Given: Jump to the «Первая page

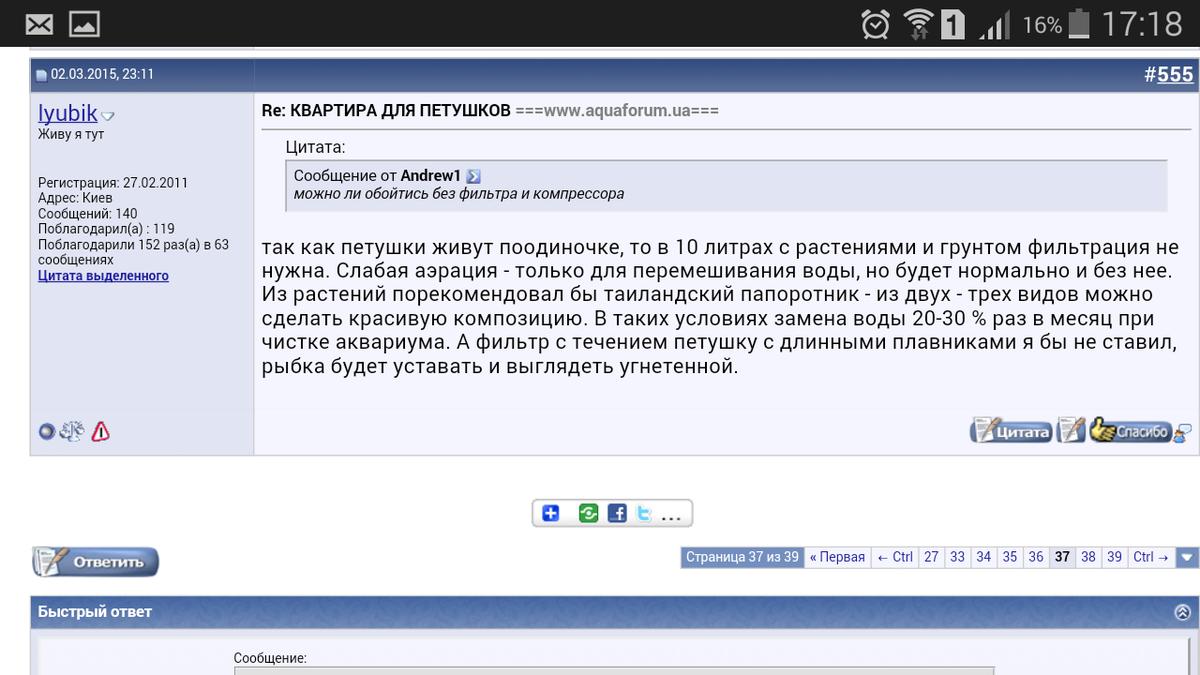Looking at the screenshot, I should tap(837, 557).
